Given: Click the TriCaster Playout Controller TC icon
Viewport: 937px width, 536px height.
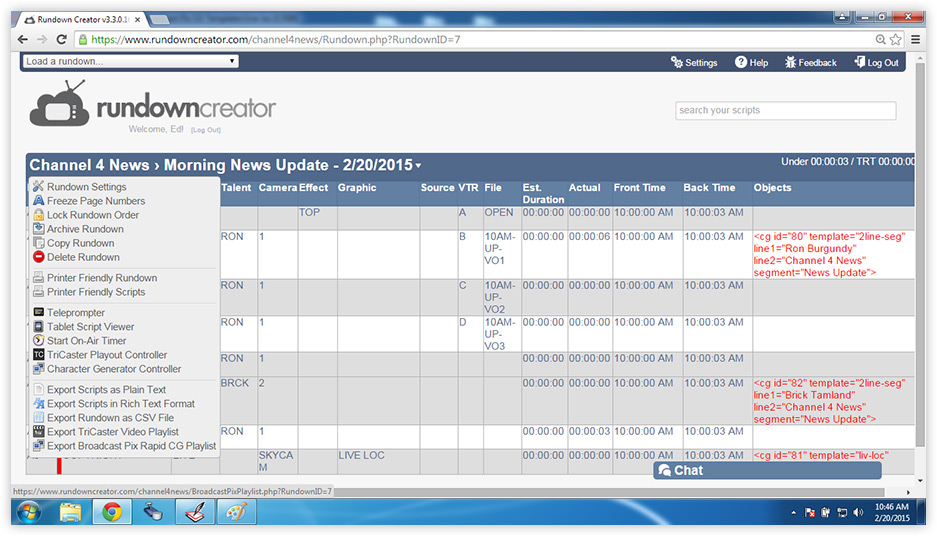Looking at the screenshot, I should click(x=38, y=355).
